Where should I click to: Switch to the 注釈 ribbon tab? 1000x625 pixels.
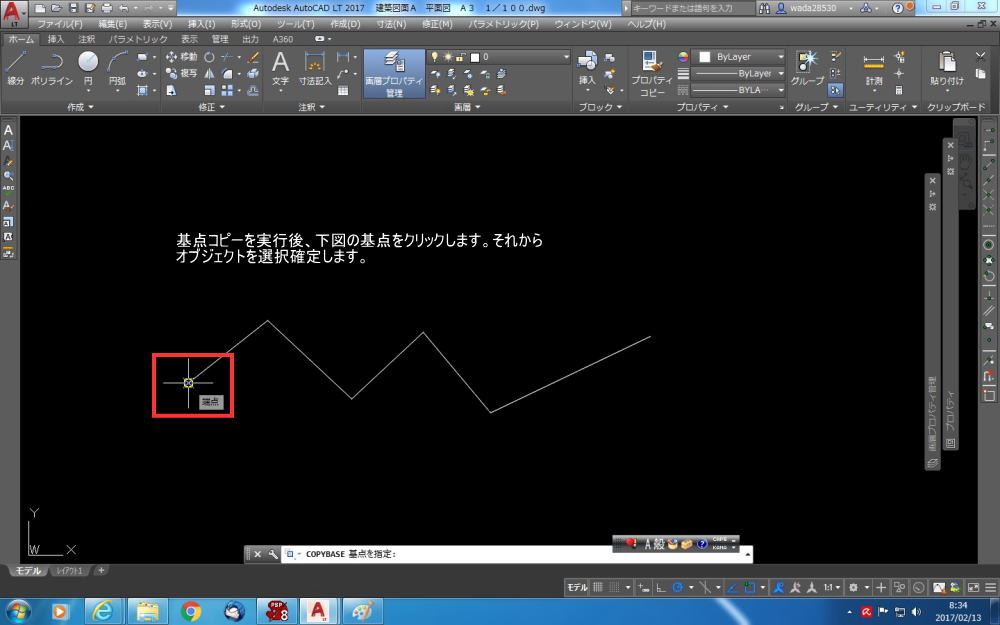tap(87, 39)
